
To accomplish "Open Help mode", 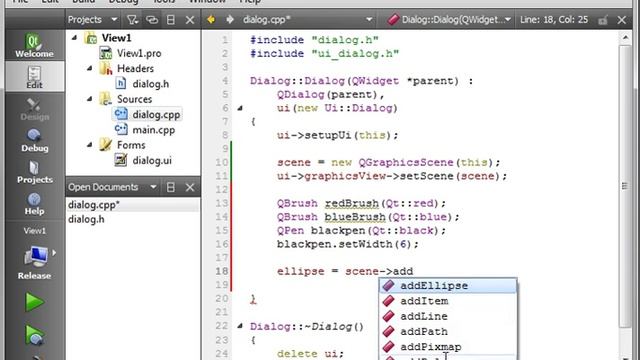I will point(35,203).
